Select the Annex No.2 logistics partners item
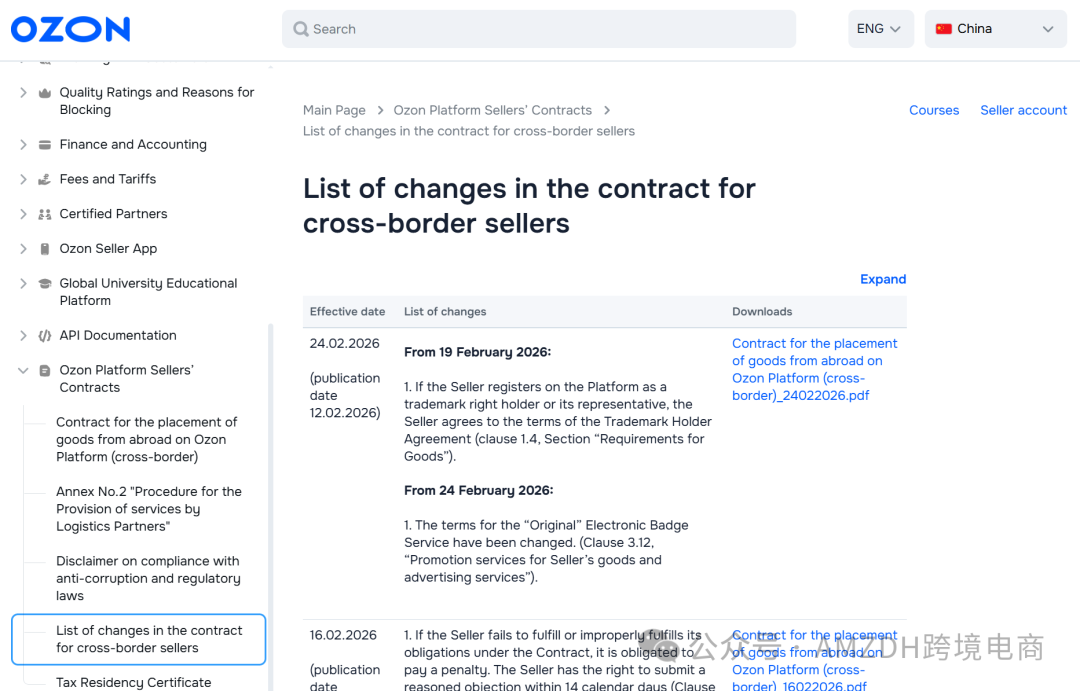1080x691 pixels. [x=149, y=509]
